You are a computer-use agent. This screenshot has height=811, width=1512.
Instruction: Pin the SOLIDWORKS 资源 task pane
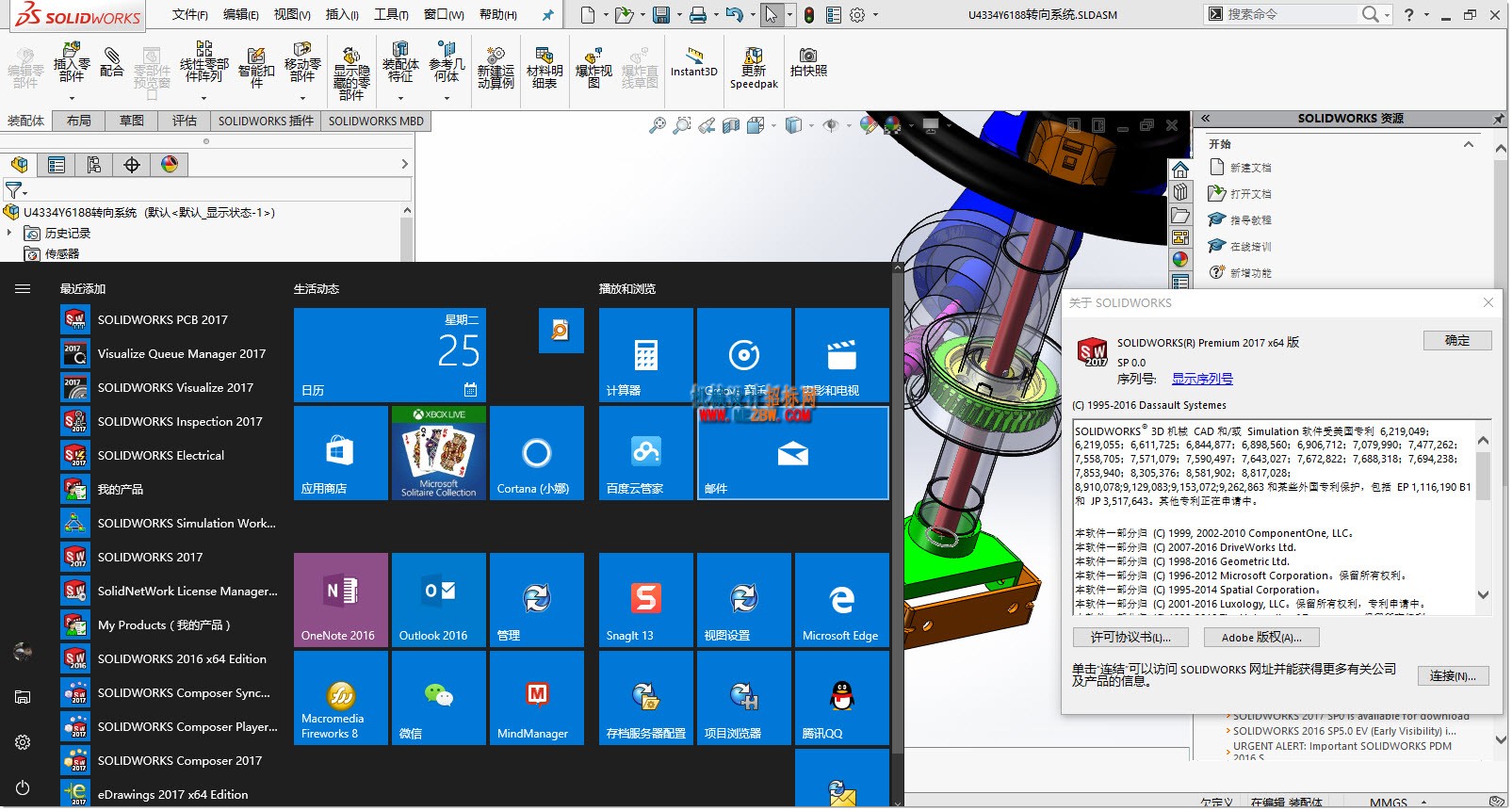1499,119
